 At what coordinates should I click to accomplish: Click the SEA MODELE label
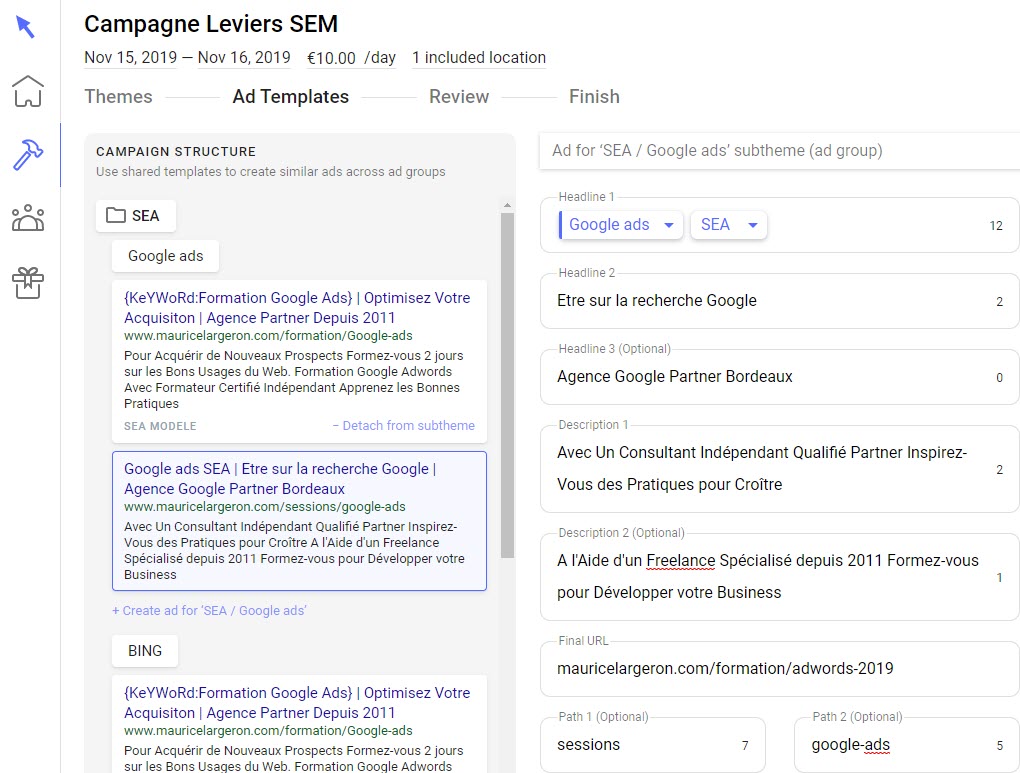(x=160, y=426)
